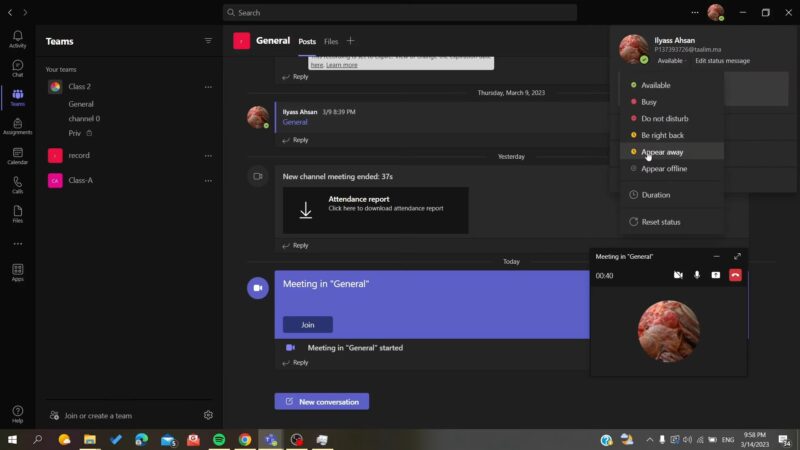Add a new tab with plus icon
Screen dimensions: 800x450
[351, 41]
